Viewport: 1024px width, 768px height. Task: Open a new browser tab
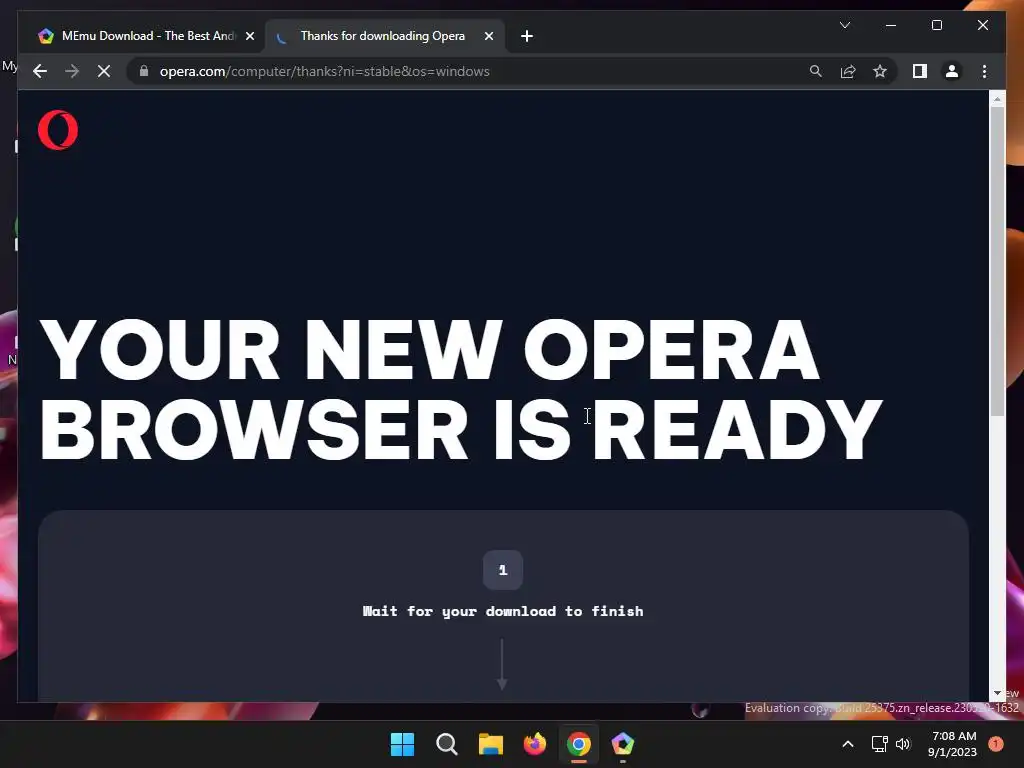[x=527, y=37]
